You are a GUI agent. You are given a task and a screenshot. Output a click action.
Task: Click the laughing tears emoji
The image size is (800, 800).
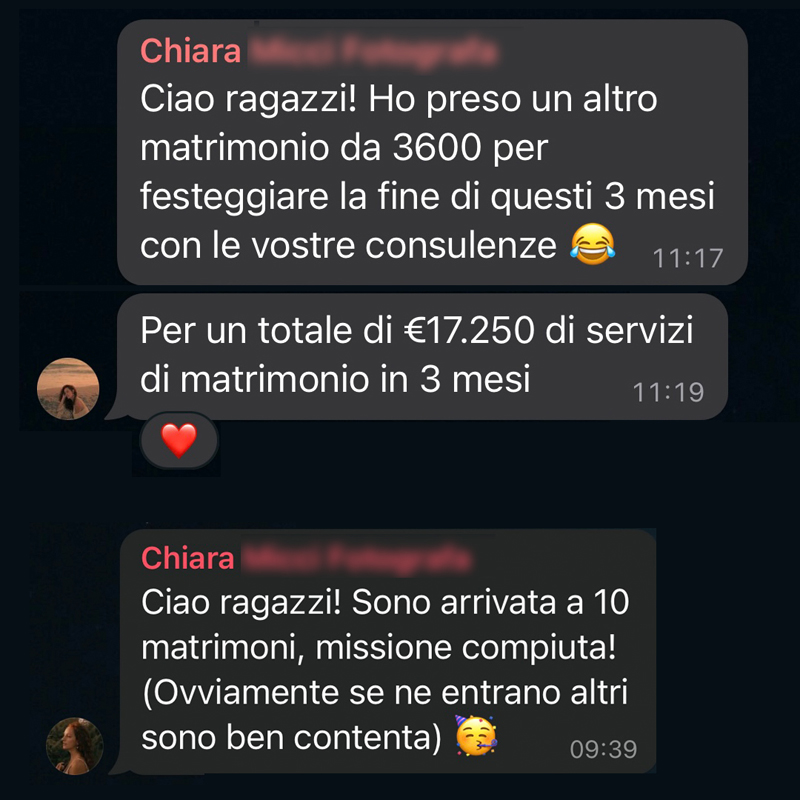(x=592, y=244)
